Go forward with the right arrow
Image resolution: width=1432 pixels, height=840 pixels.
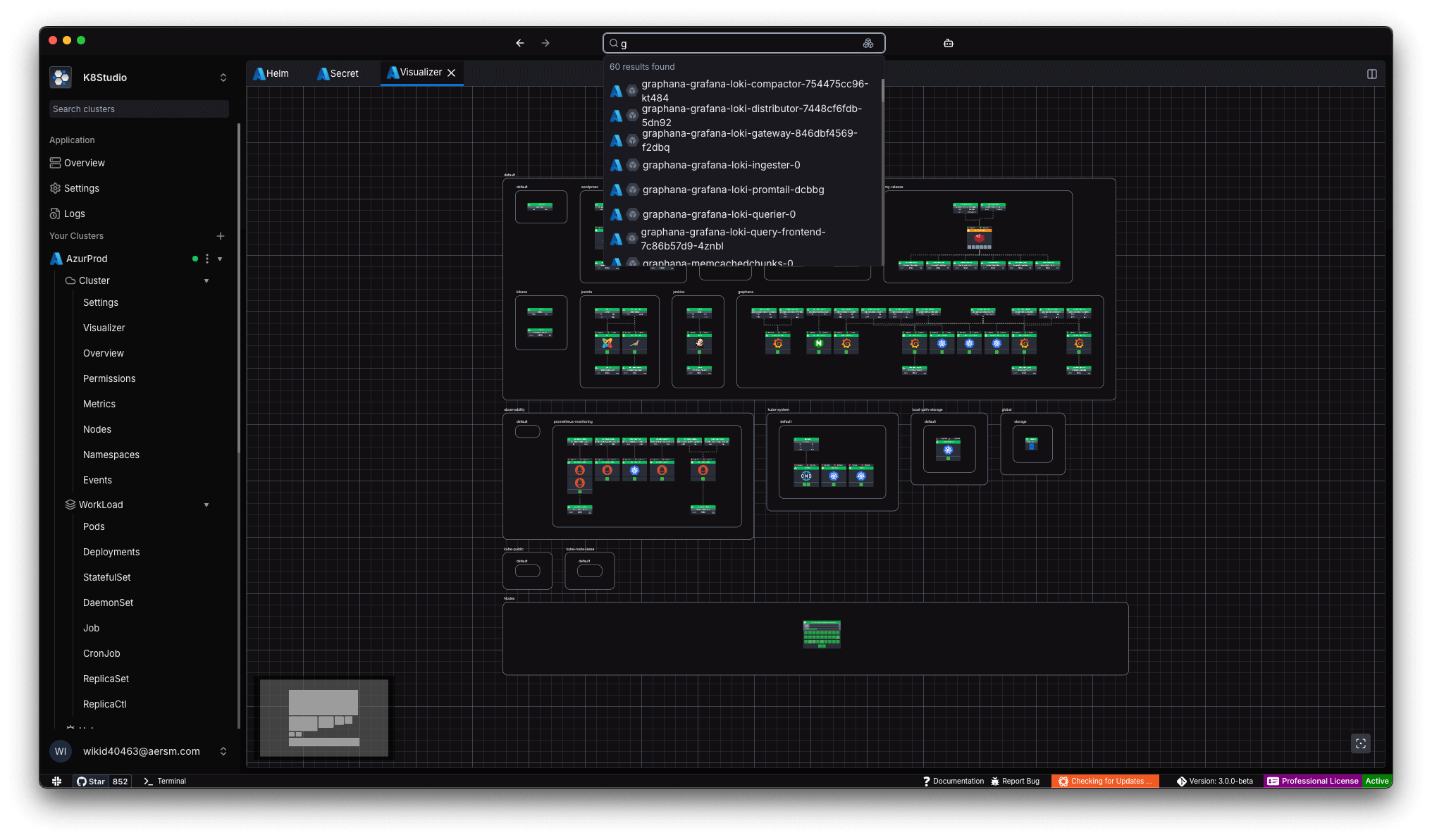545,43
